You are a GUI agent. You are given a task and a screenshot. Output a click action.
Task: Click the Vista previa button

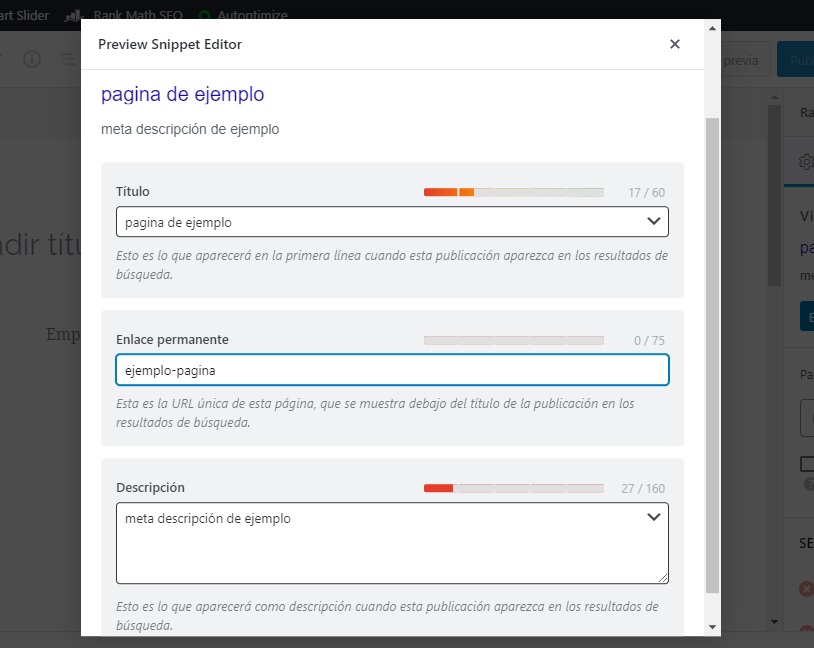(742, 60)
